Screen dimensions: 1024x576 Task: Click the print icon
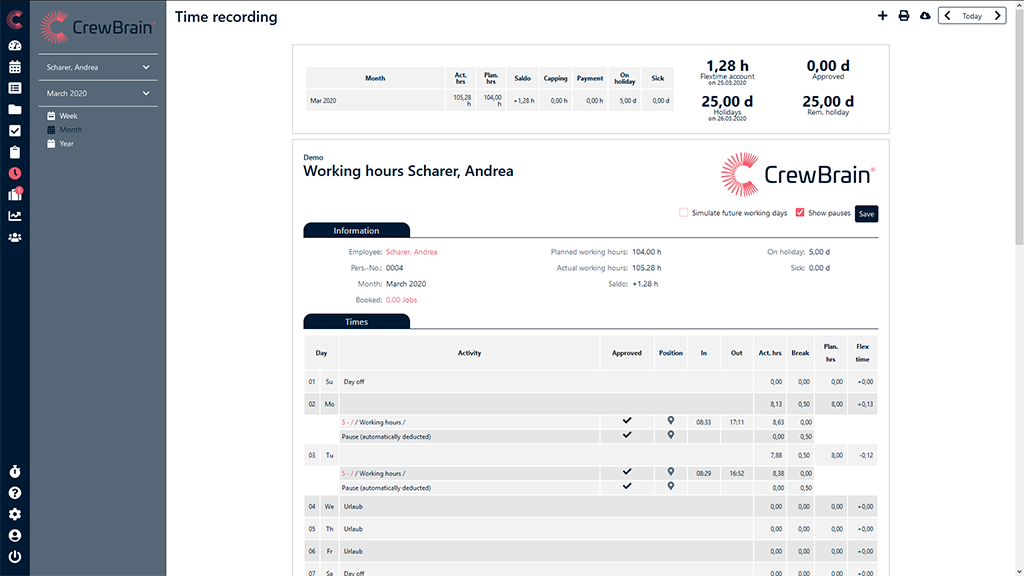(904, 16)
